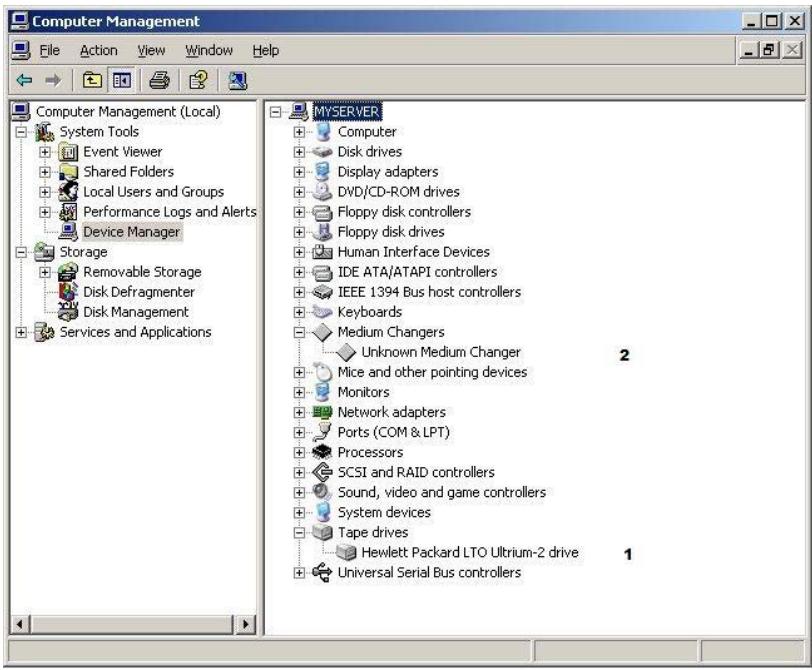Expand the Display adapters category
This screenshot has width=812, height=670.
pyautogui.click(x=299, y=172)
